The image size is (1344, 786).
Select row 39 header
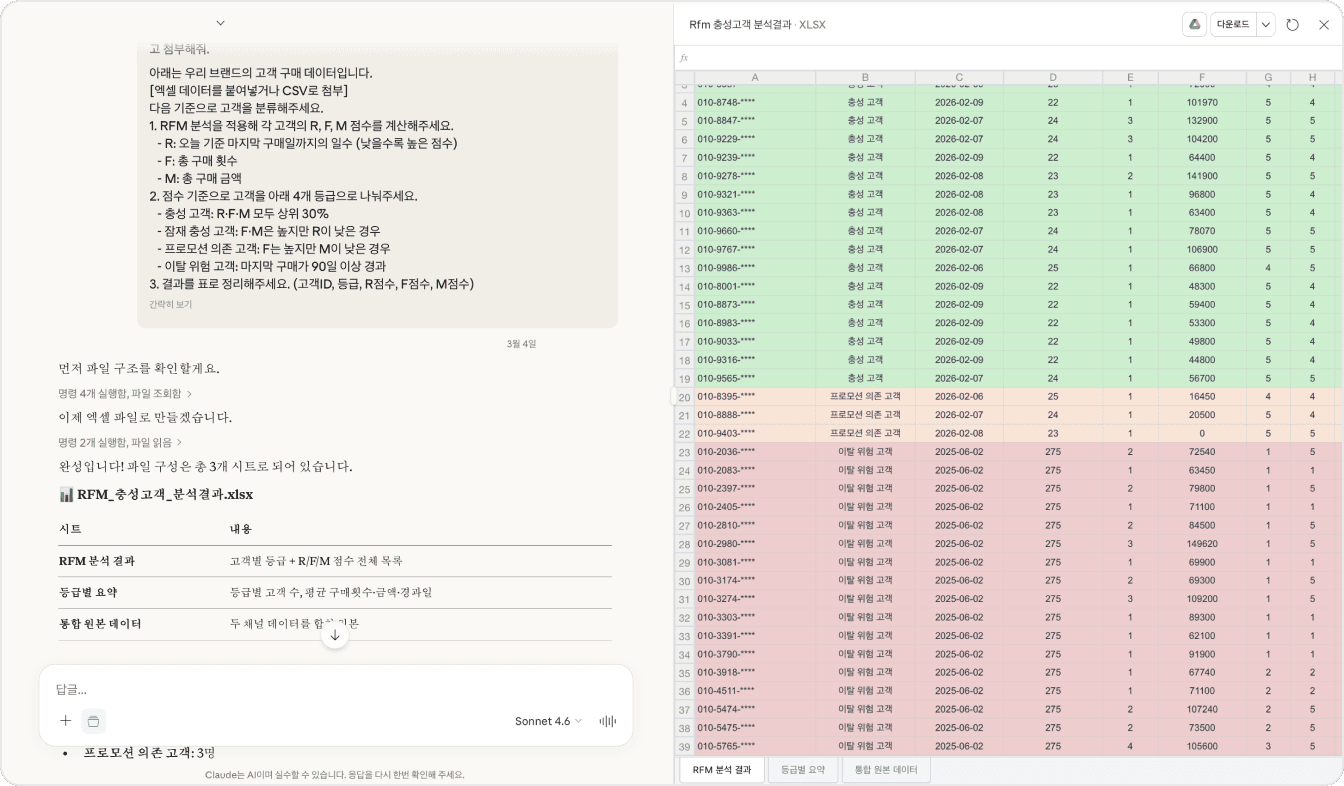coord(685,746)
